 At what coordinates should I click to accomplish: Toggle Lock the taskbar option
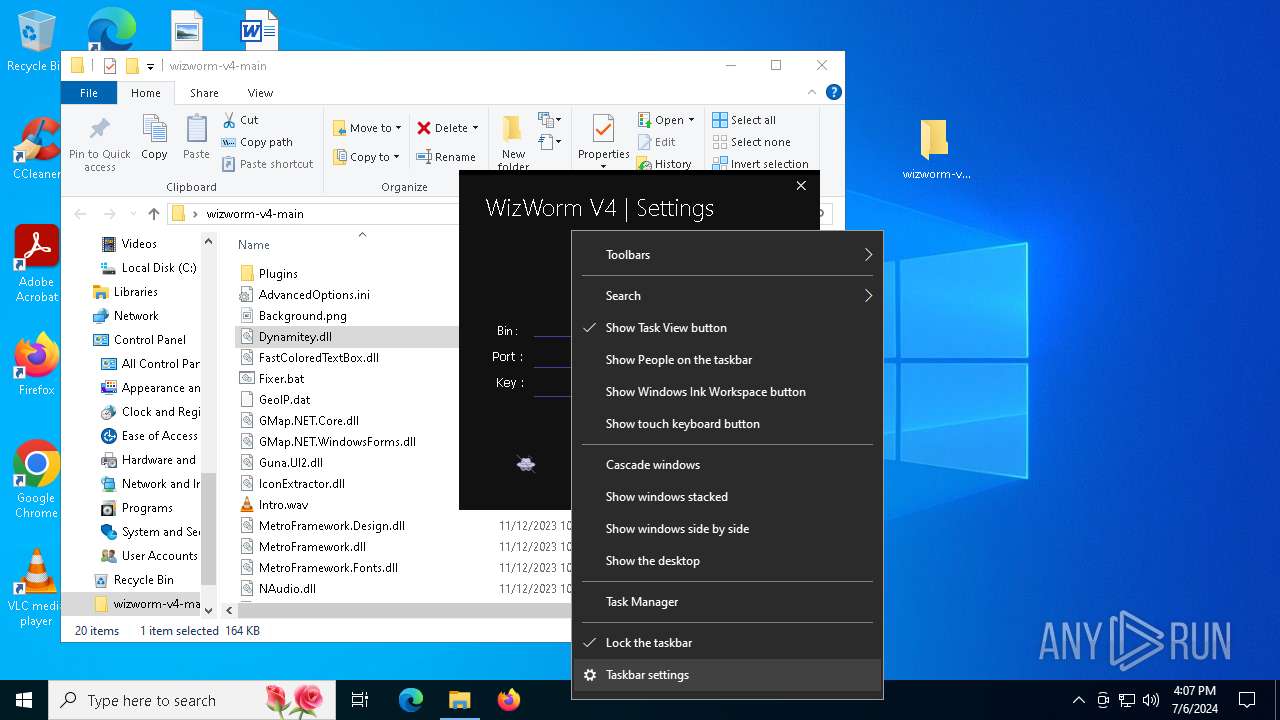pos(727,643)
